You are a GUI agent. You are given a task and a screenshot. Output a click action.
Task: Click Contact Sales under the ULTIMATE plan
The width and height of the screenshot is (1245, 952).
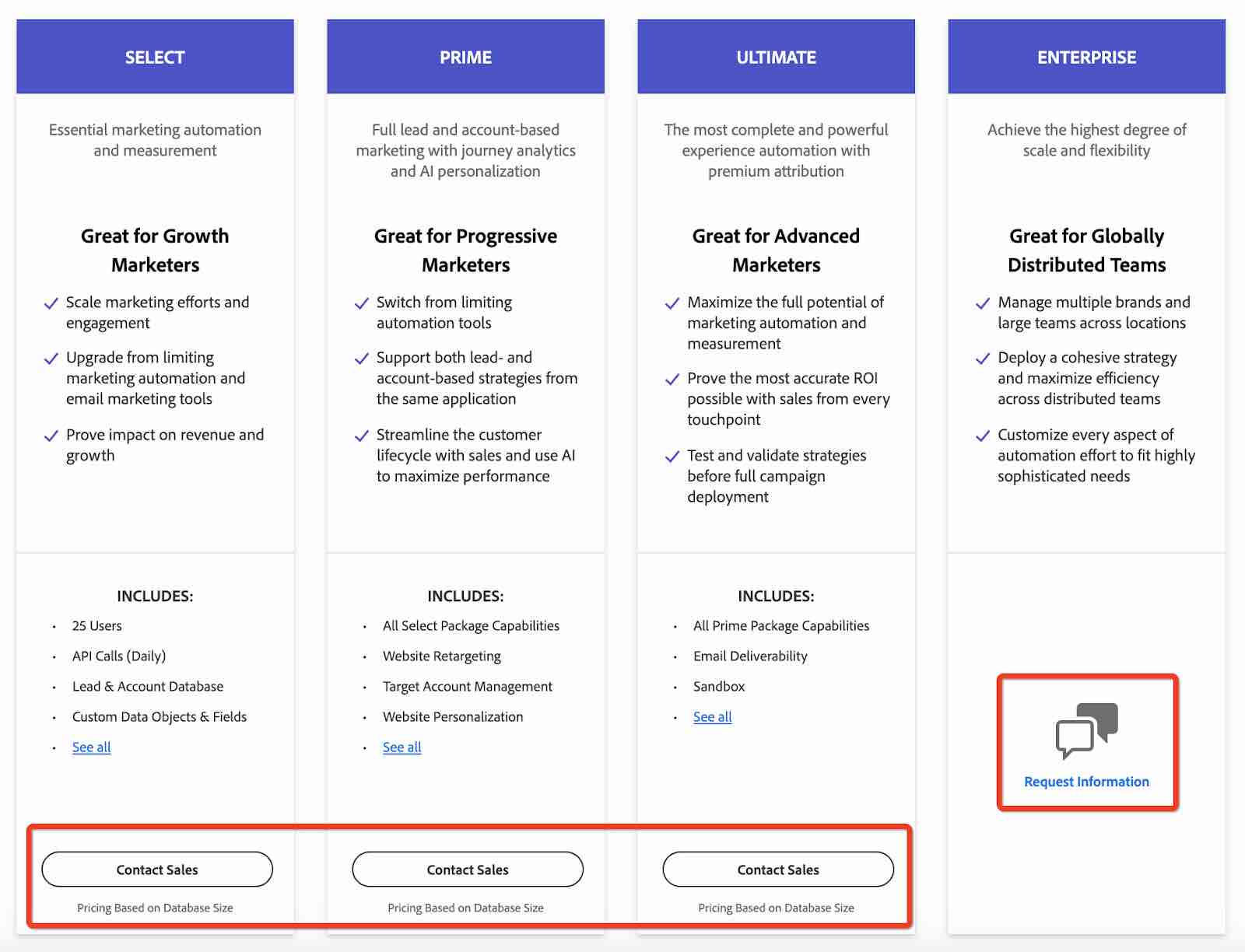[x=777, y=870]
